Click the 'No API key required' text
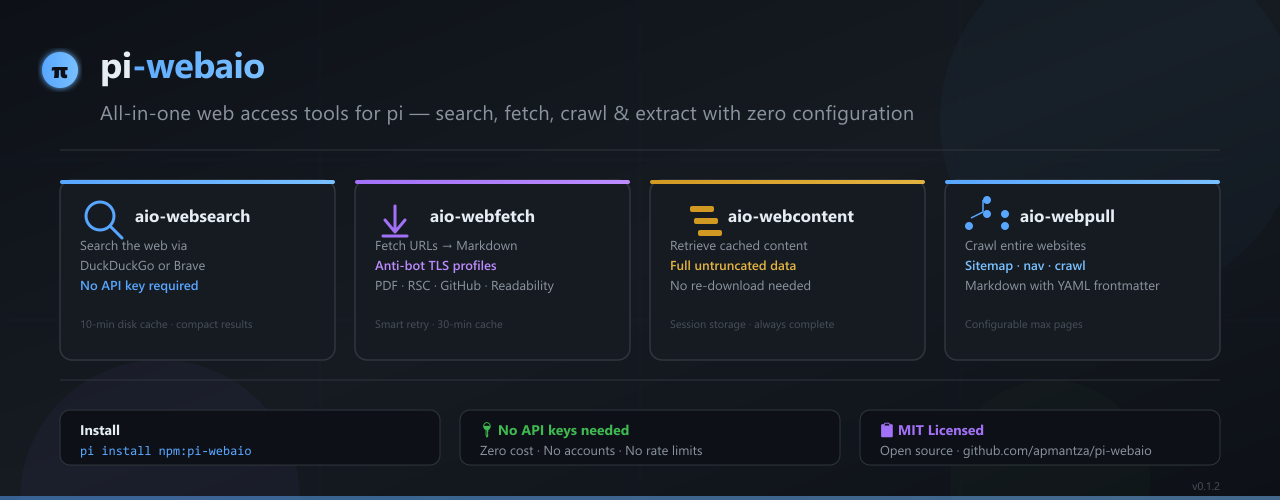 [139, 286]
